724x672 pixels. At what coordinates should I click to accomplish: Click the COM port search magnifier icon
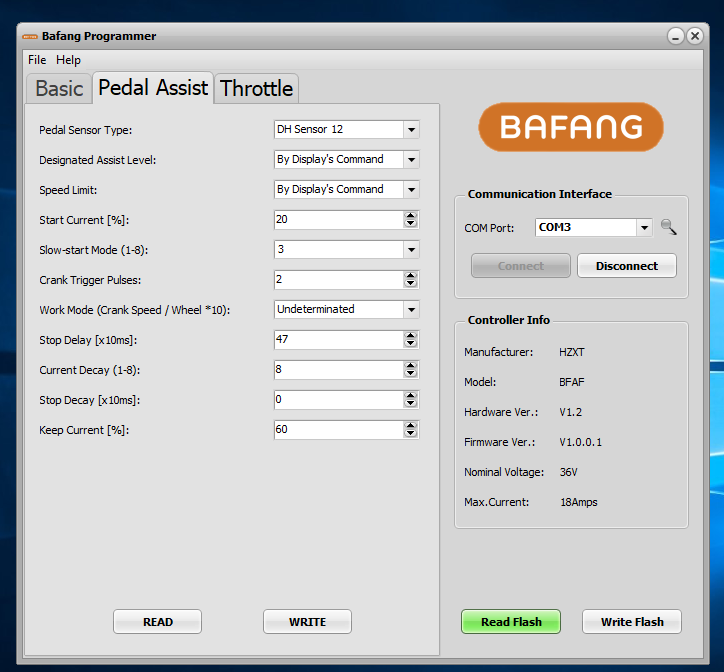[668, 227]
